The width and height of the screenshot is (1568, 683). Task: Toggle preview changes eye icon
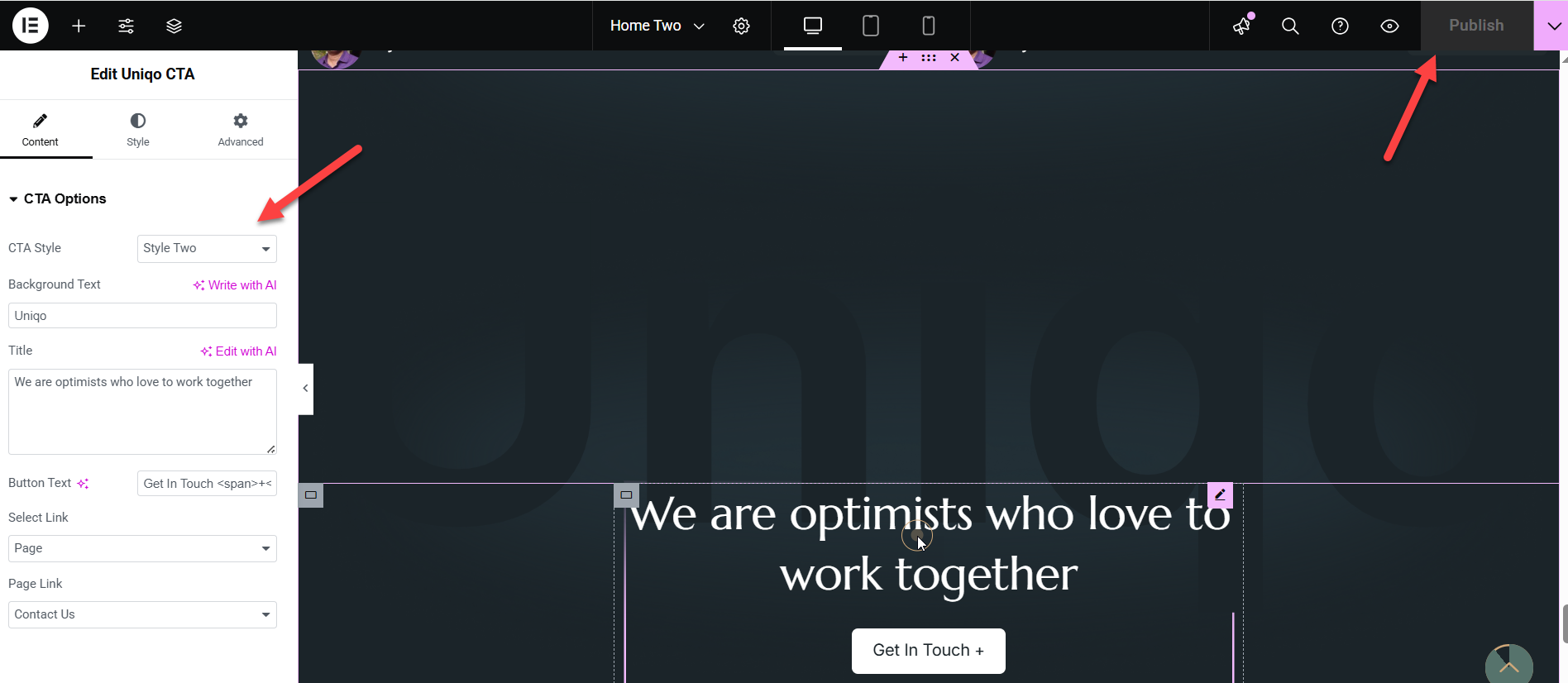(x=1389, y=26)
